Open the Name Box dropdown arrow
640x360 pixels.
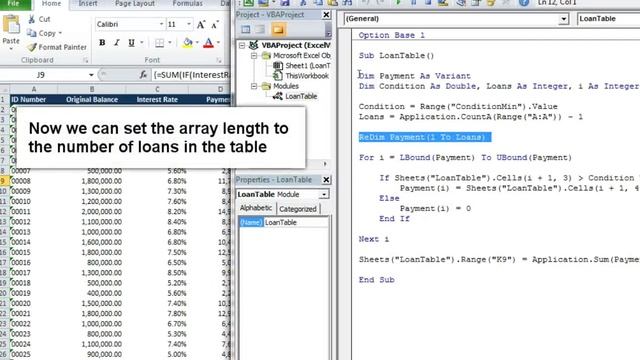point(91,75)
